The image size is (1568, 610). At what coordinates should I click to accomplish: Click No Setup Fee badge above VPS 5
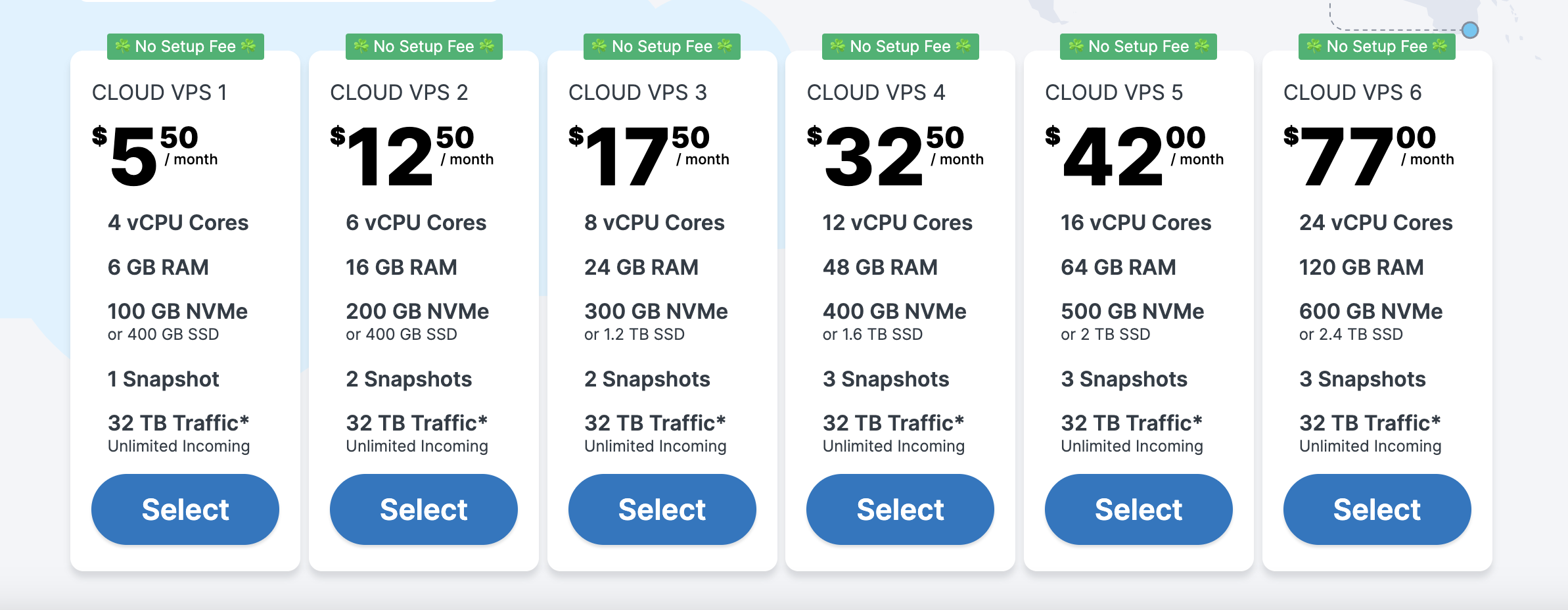tap(1138, 47)
